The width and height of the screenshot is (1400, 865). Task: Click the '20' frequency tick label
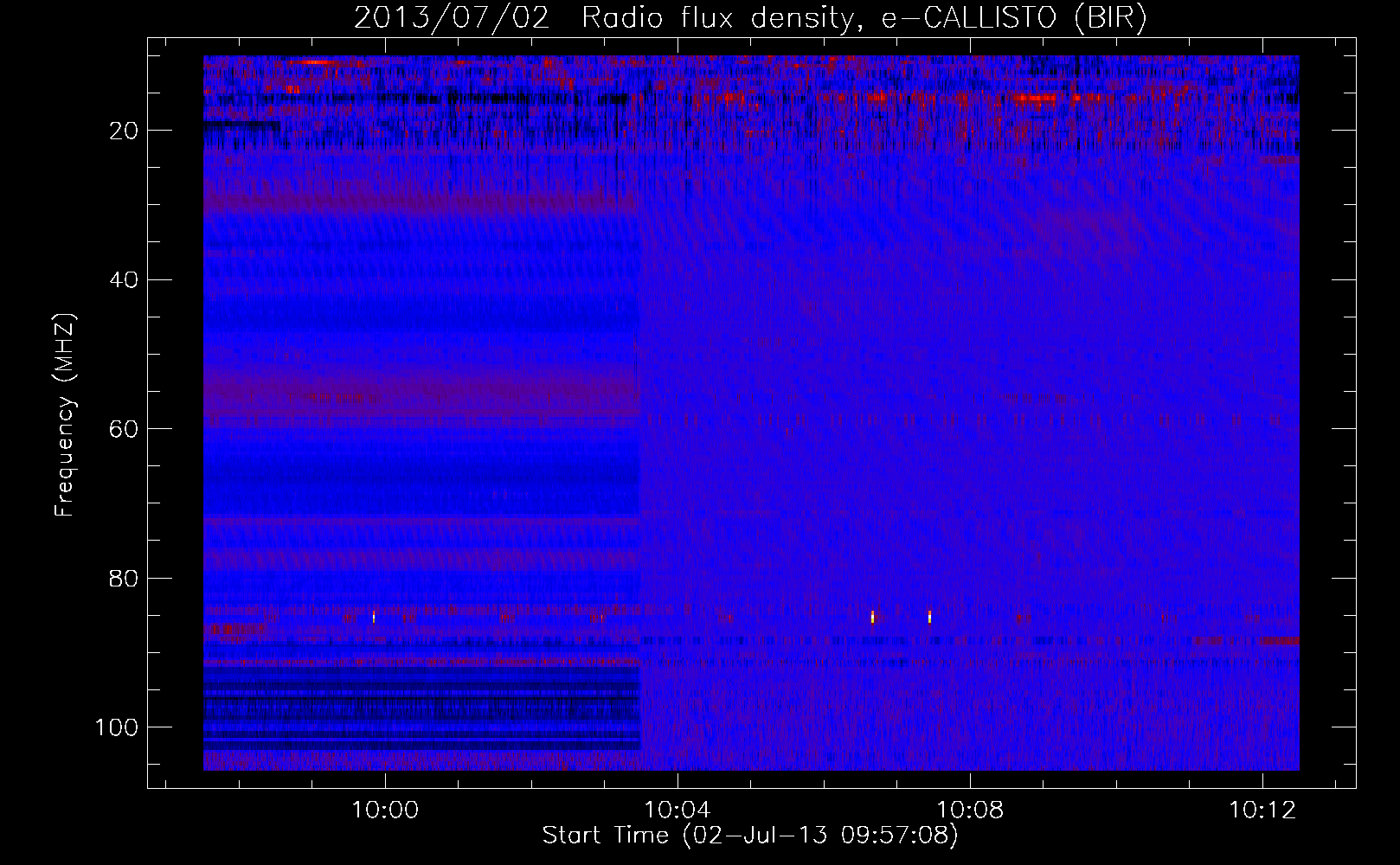point(124,131)
